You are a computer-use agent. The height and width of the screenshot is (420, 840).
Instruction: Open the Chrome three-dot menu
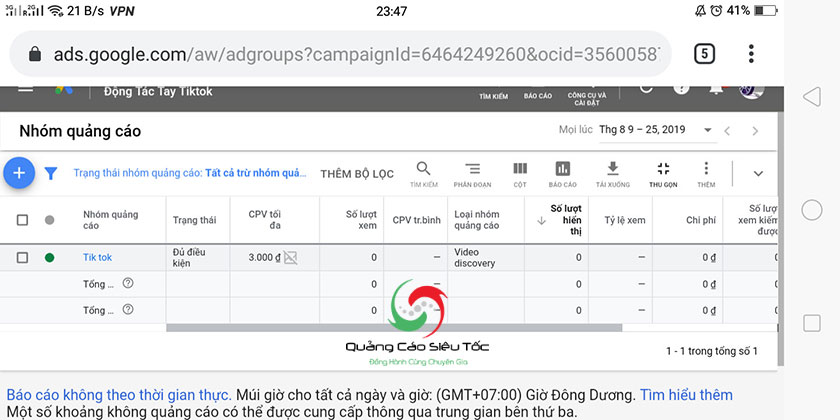[x=751, y=54]
